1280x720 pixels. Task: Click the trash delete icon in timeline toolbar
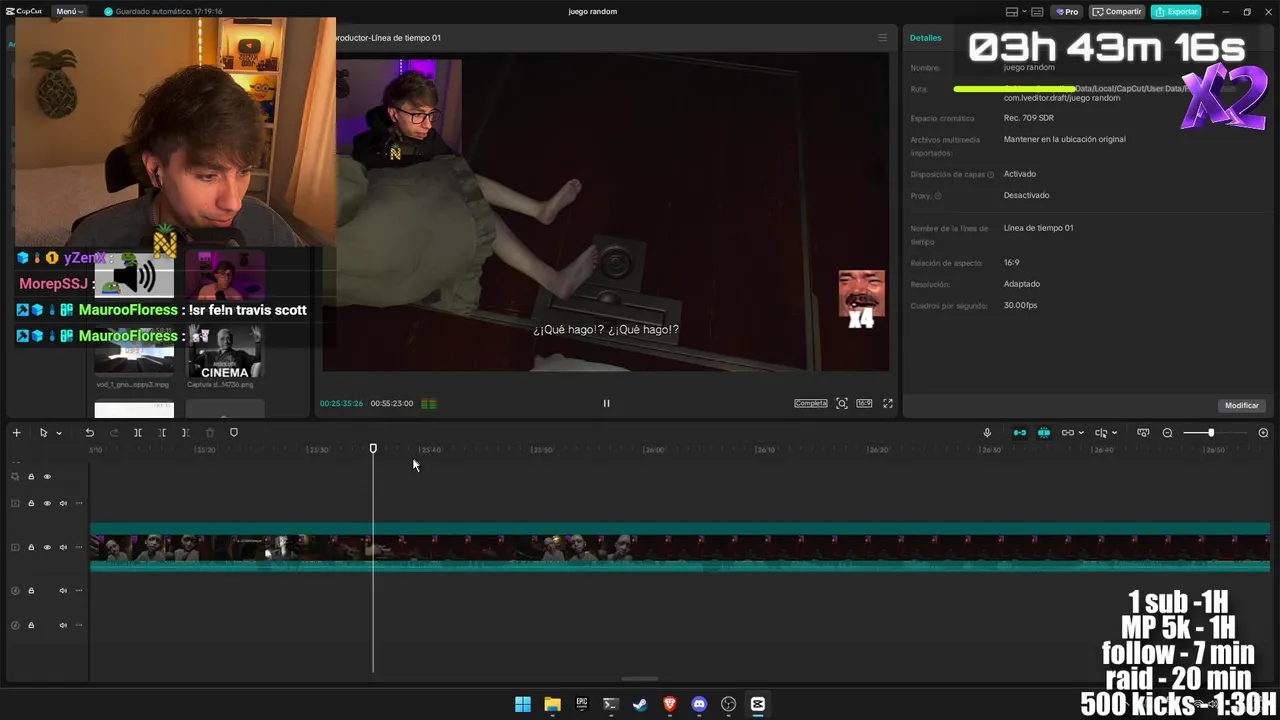tap(210, 433)
